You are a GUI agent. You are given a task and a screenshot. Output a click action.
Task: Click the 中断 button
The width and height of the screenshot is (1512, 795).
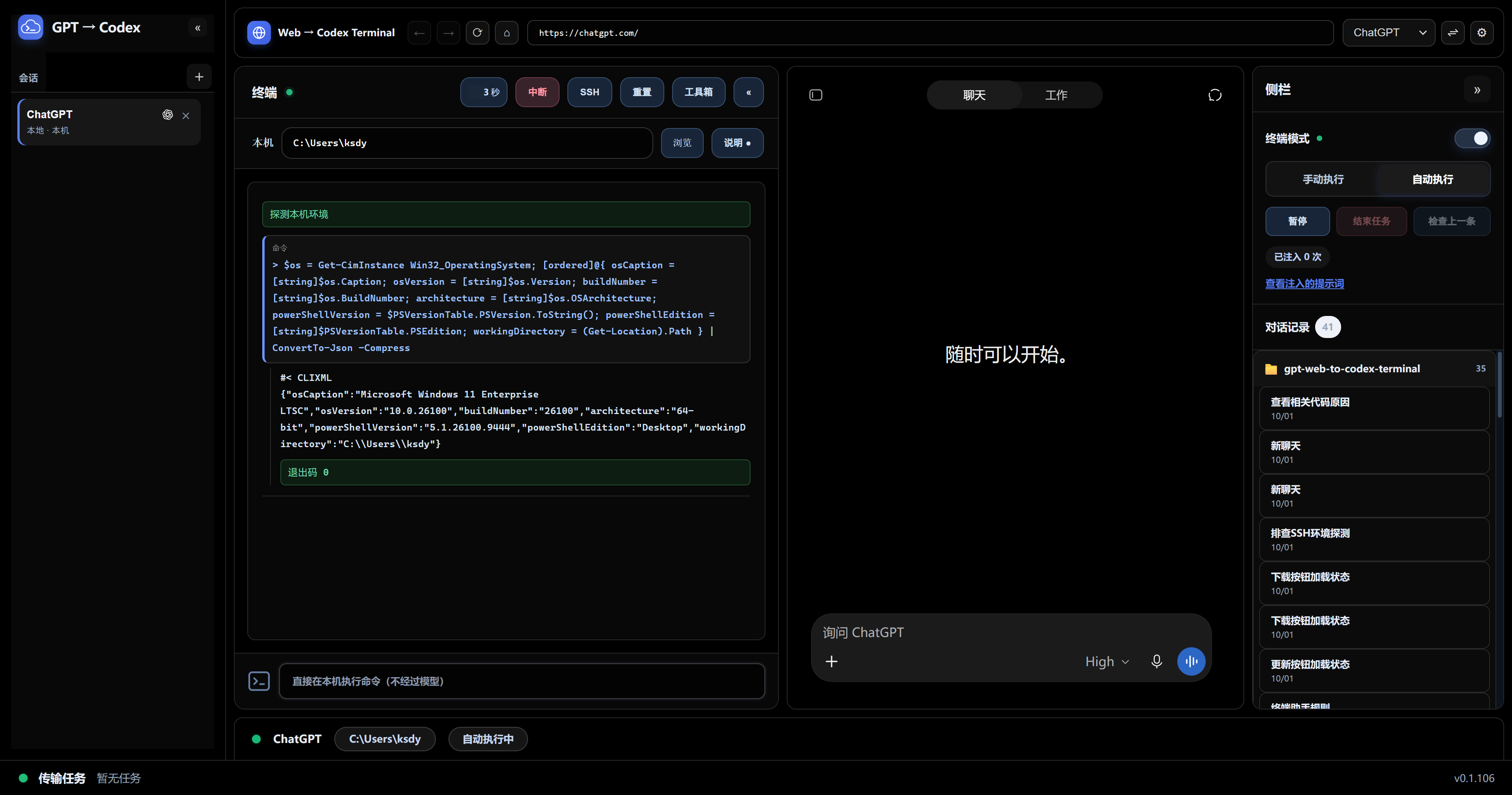[x=537, y=92]
